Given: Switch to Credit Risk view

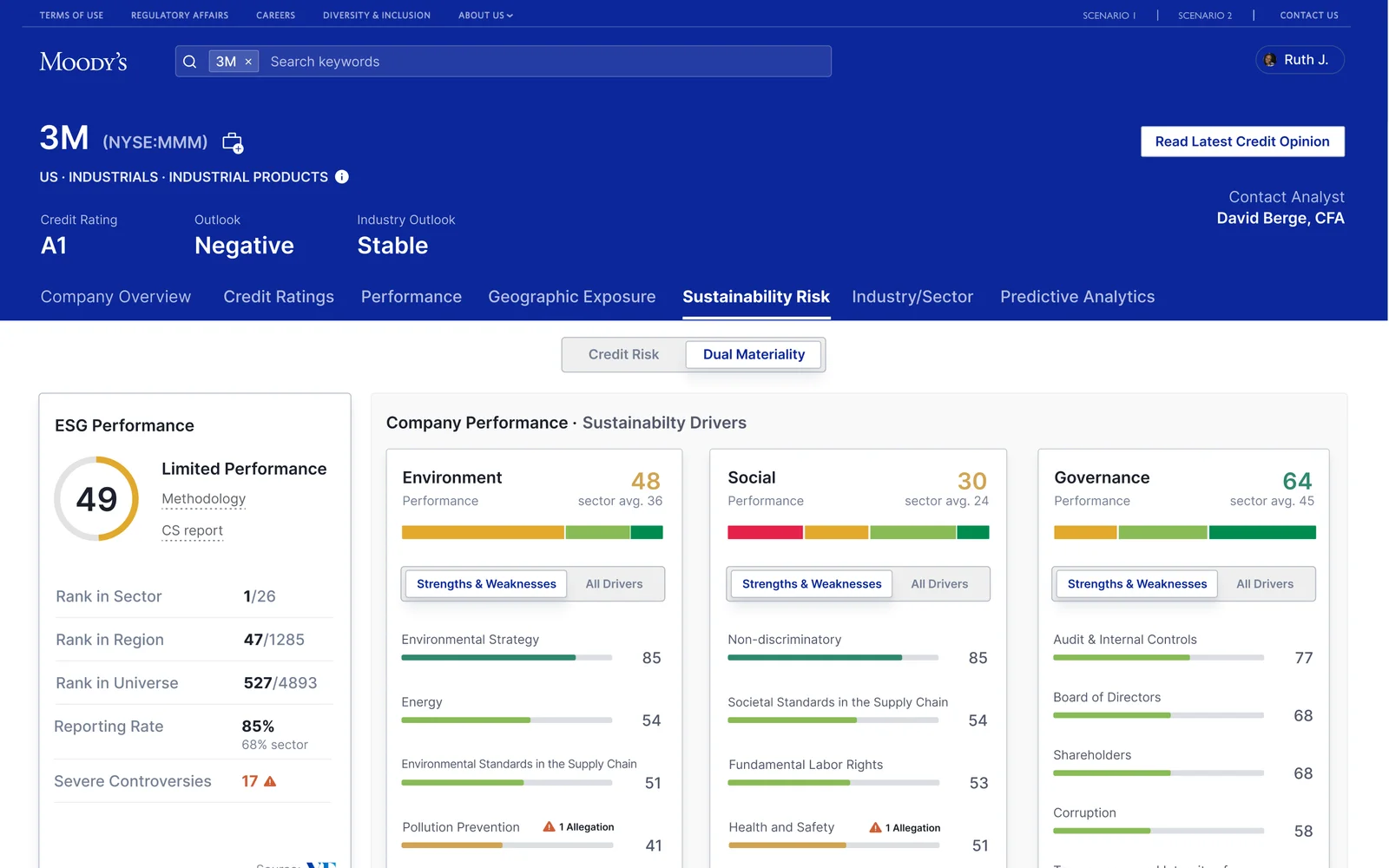Looking at the screenshot, I should (x=623, y=354).
